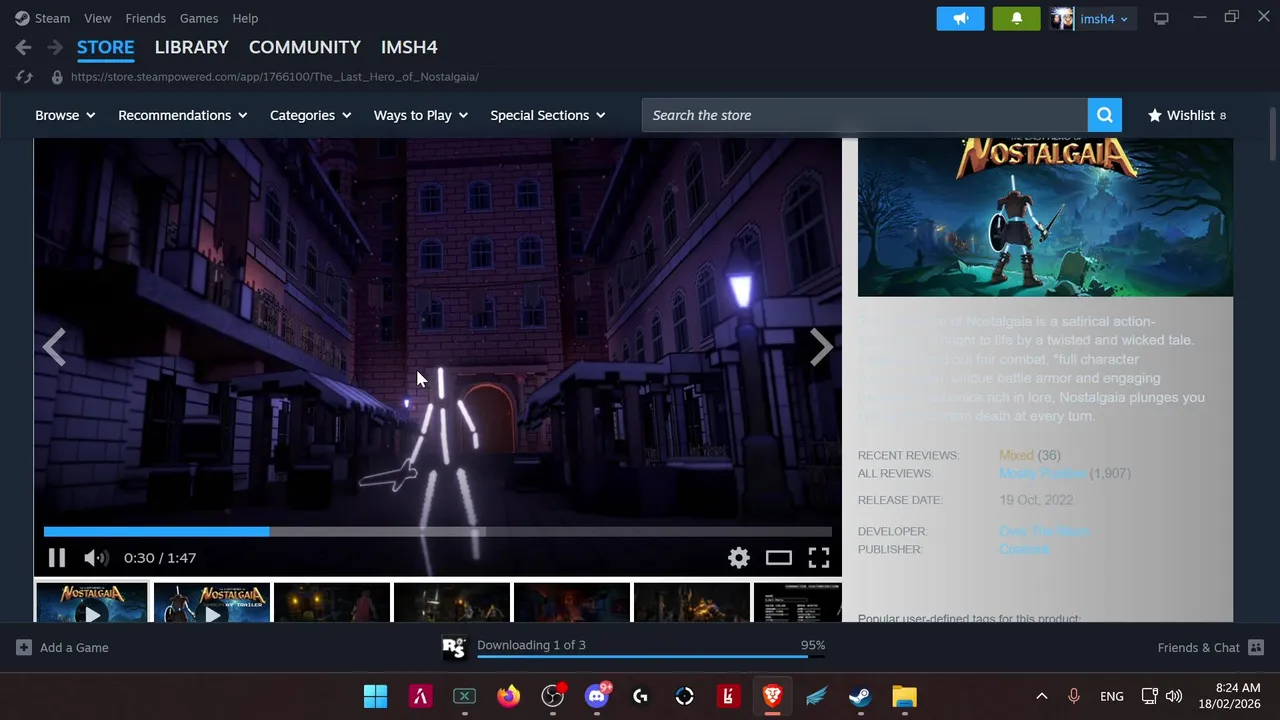This screenshot has height=720, width=1280.
Task: Open Firefox from the taskbar
Action: coord(508,696)
